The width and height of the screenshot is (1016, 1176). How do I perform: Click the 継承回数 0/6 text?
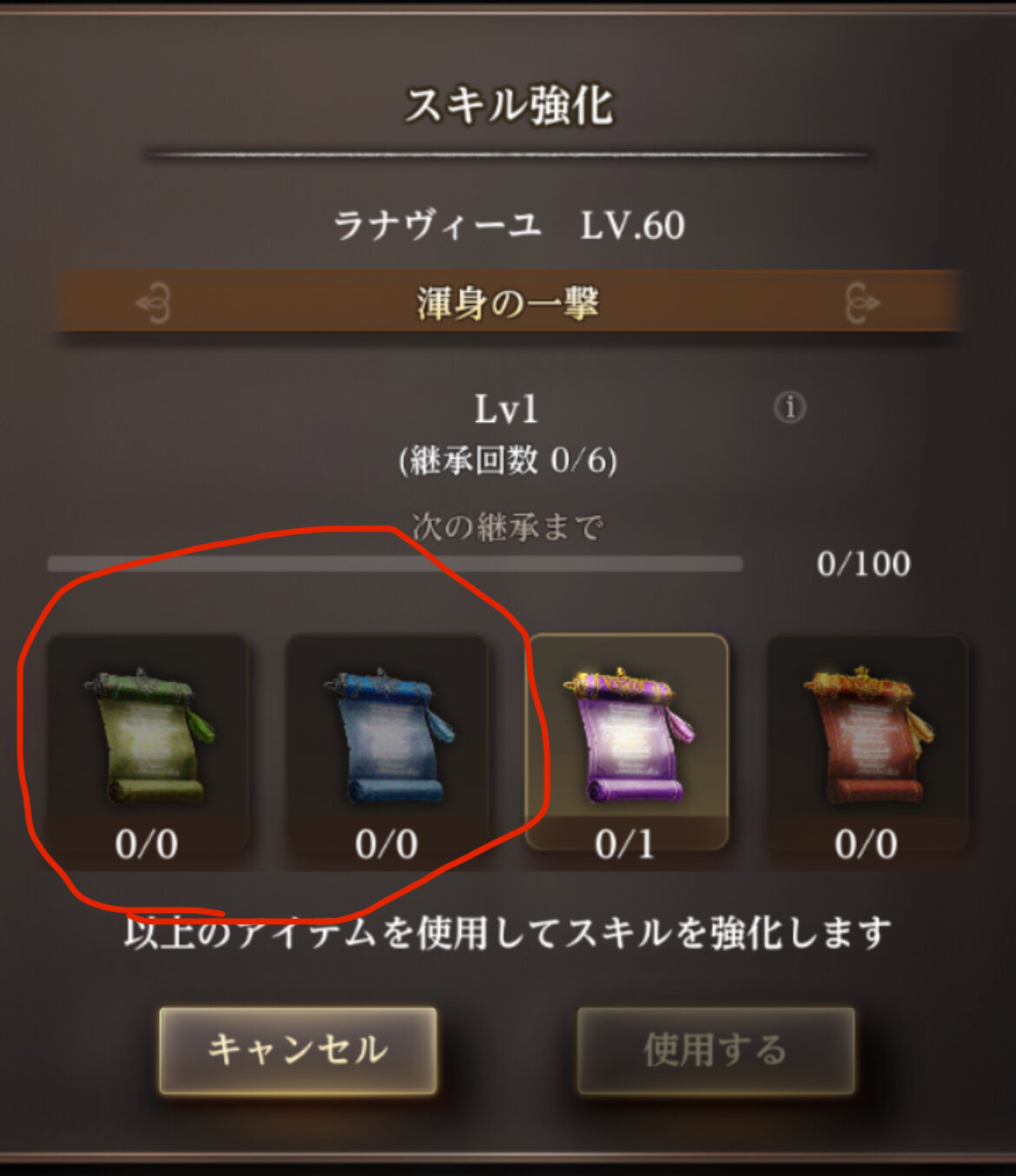point(508,460)
